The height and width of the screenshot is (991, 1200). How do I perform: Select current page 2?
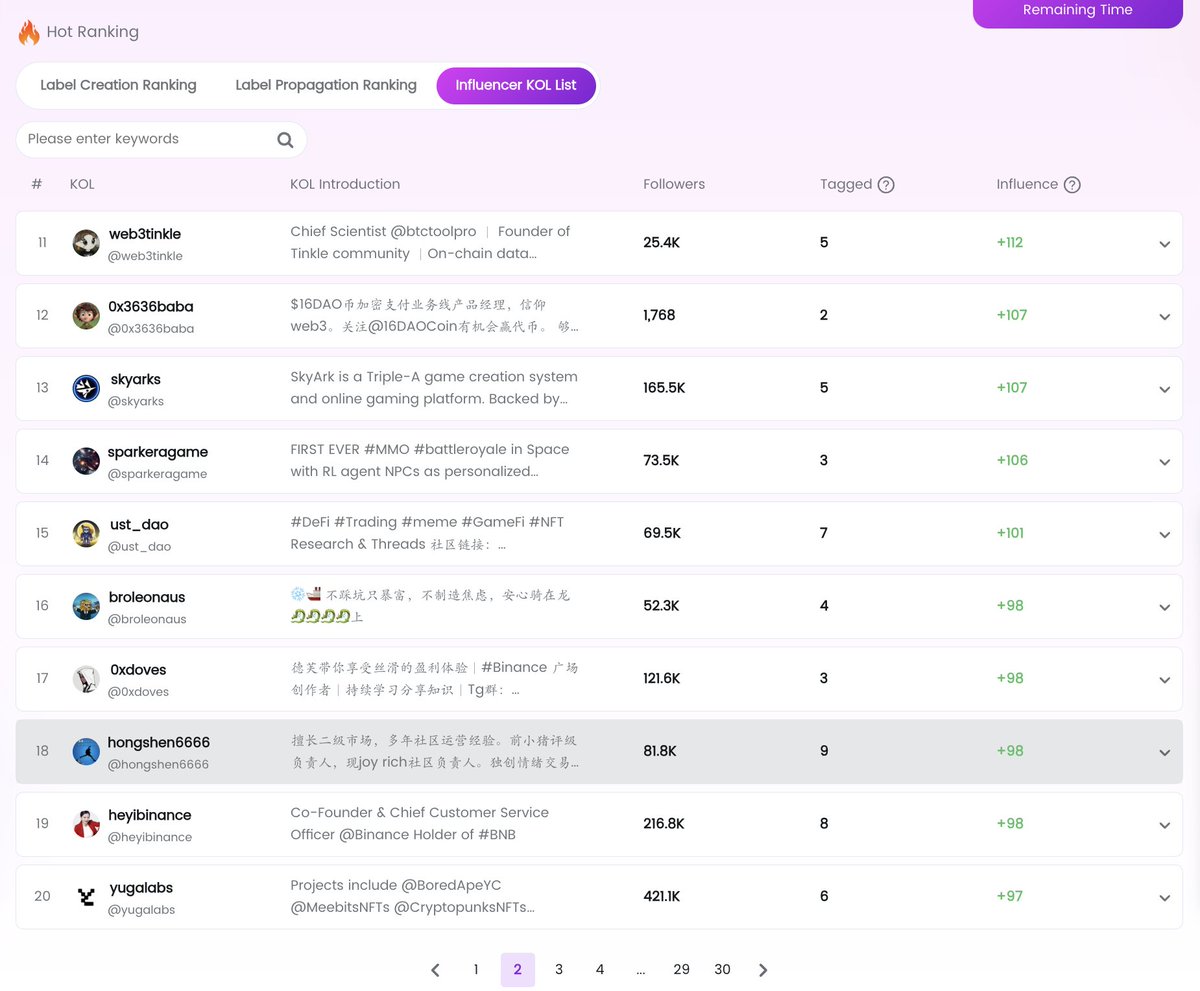(x=518, y=970)
